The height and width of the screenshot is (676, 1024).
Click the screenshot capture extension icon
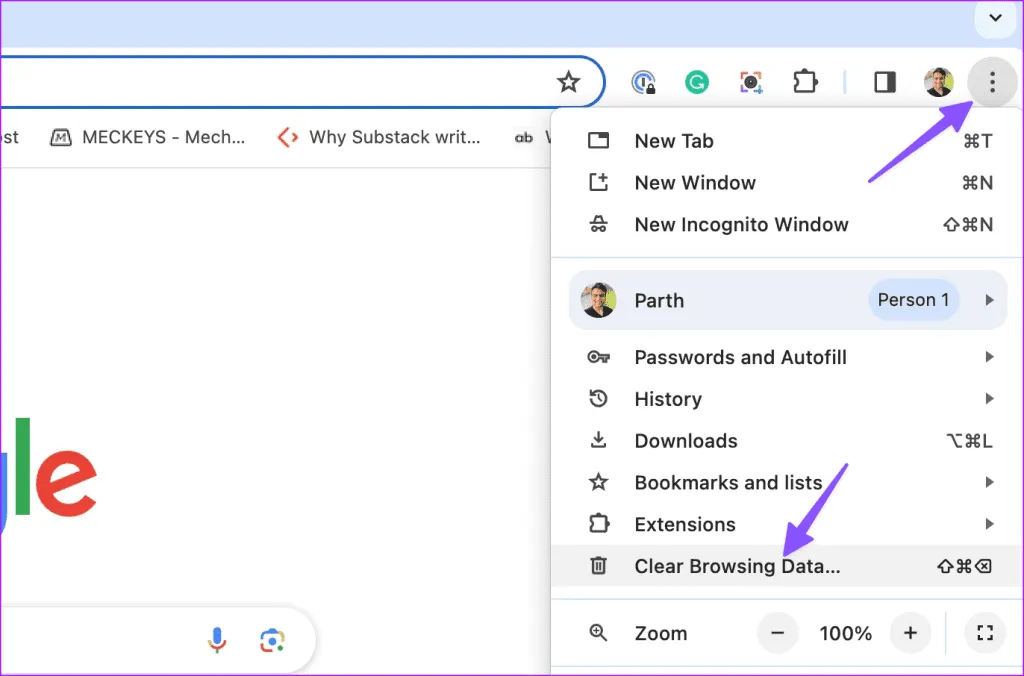coord(751,82)
